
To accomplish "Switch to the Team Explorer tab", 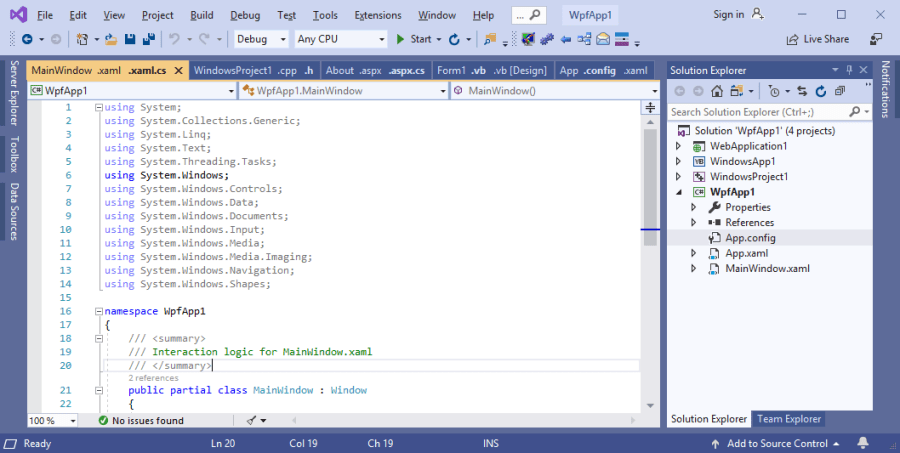I will (788, 419).
